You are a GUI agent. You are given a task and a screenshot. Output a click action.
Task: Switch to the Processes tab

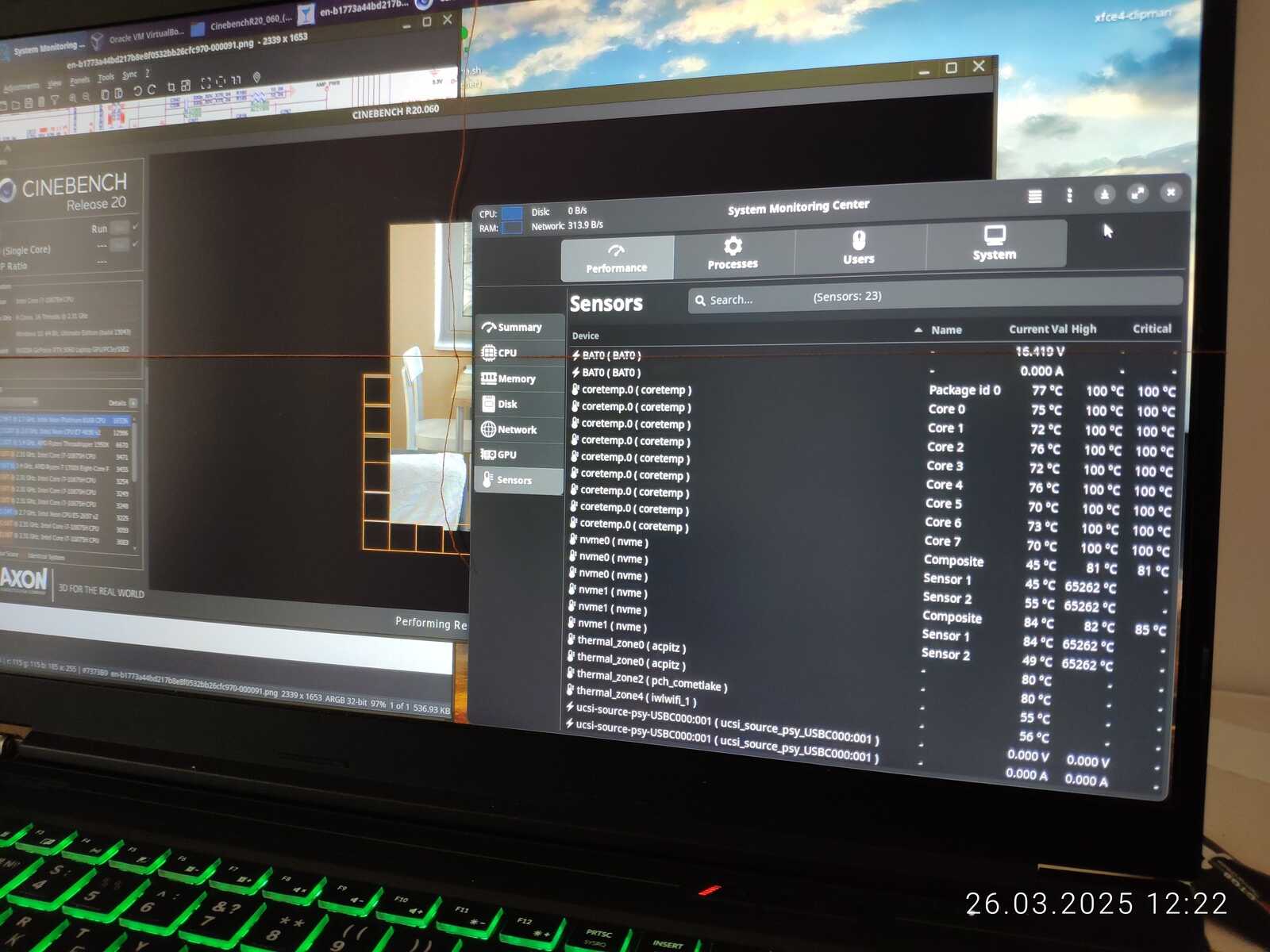(x=733, y=254)
